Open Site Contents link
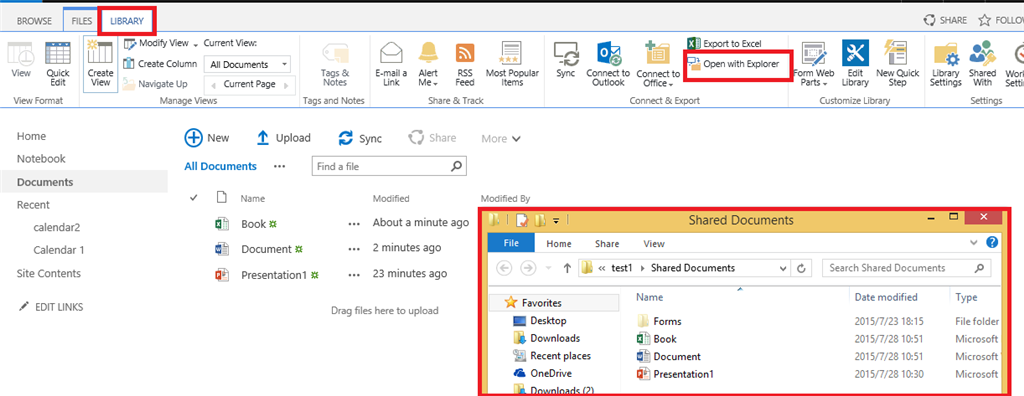Screen dimensions: 1024x396 click(x=49, y=274)
